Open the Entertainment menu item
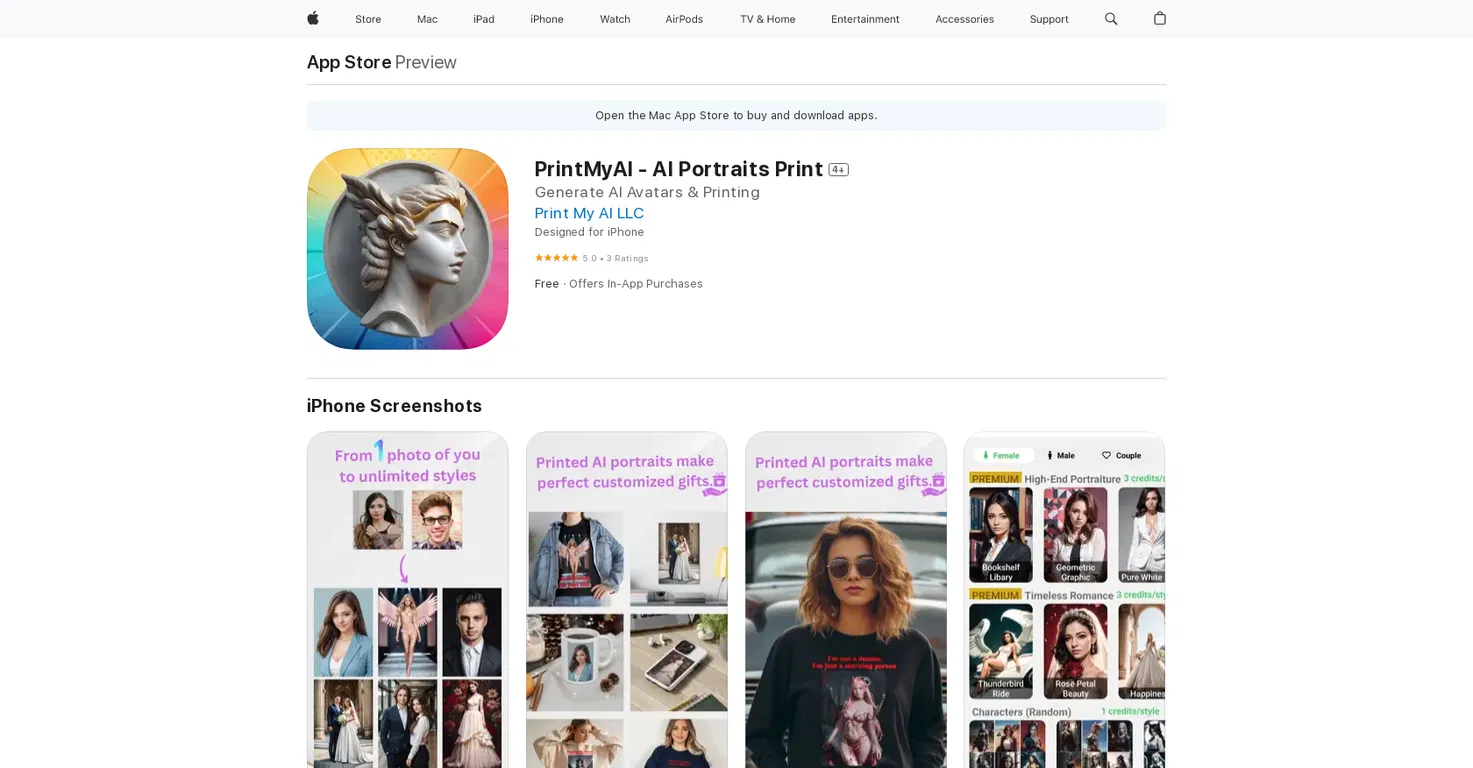 [x=865, y=19]
